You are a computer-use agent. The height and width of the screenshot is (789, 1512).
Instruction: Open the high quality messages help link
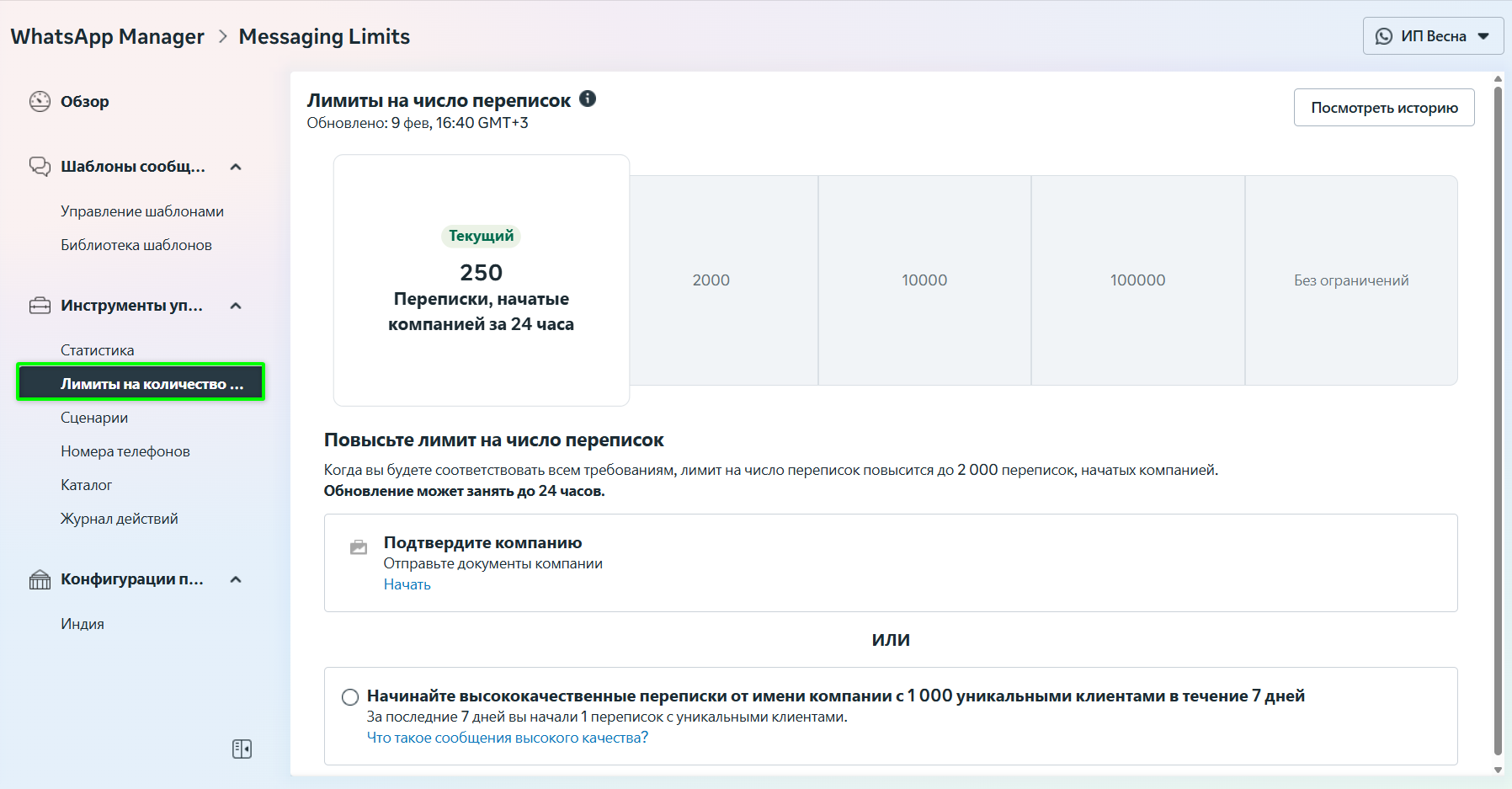point(507,738)
